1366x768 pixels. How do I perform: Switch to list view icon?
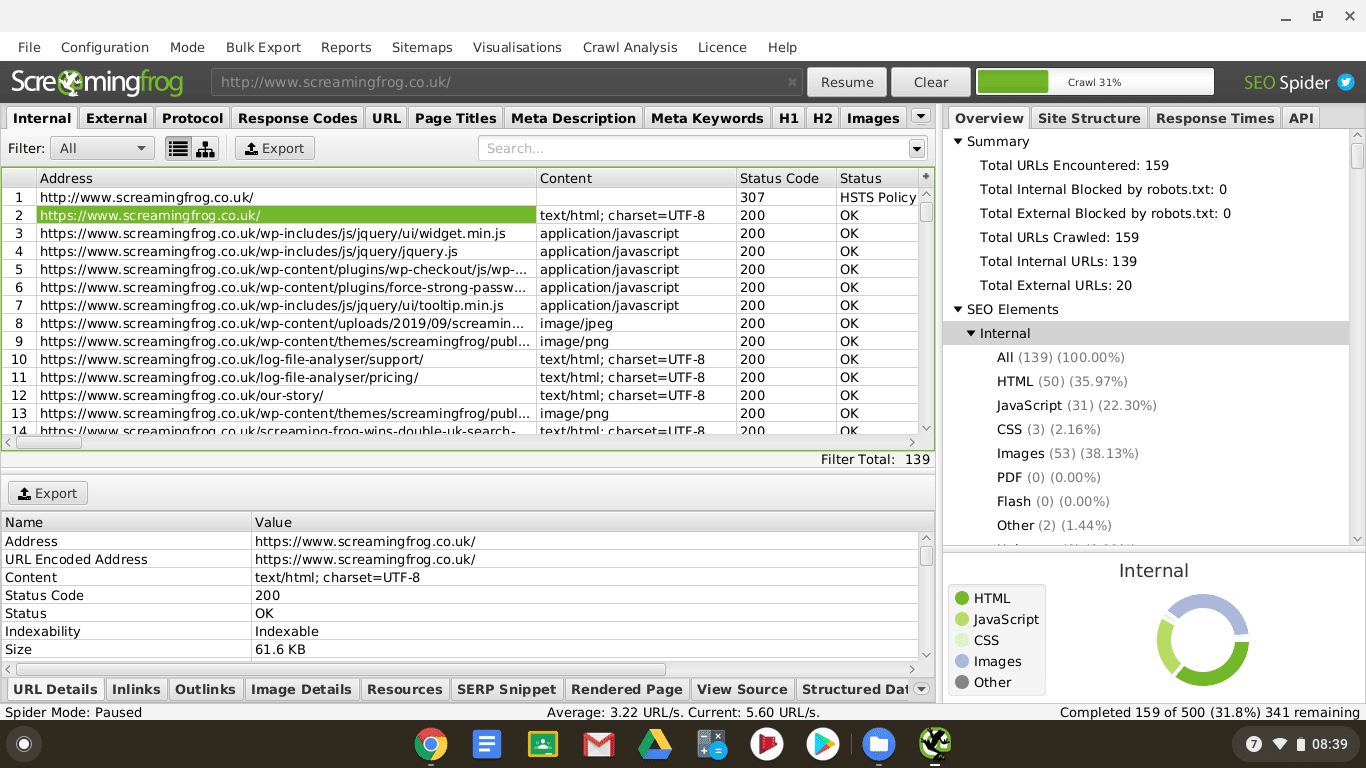(x=178, y=148)
